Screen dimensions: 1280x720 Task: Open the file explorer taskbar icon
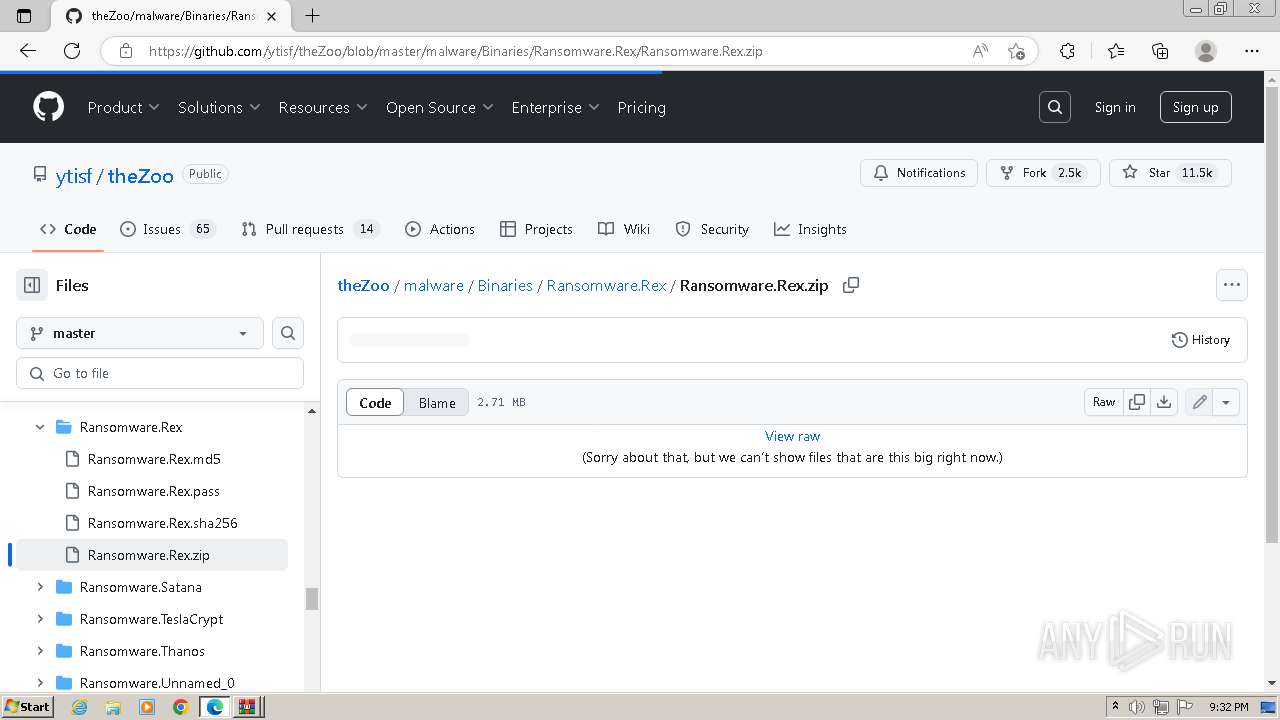click(x=113, y=707)
